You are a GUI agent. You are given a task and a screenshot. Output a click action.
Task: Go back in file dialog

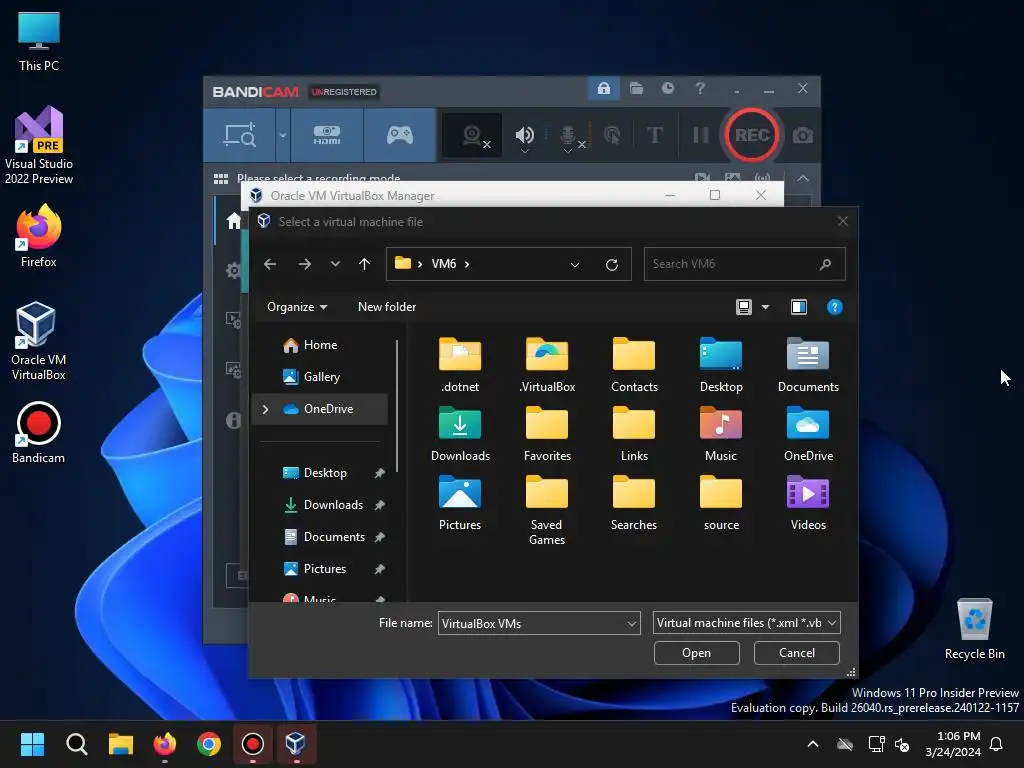pos(270,264)
